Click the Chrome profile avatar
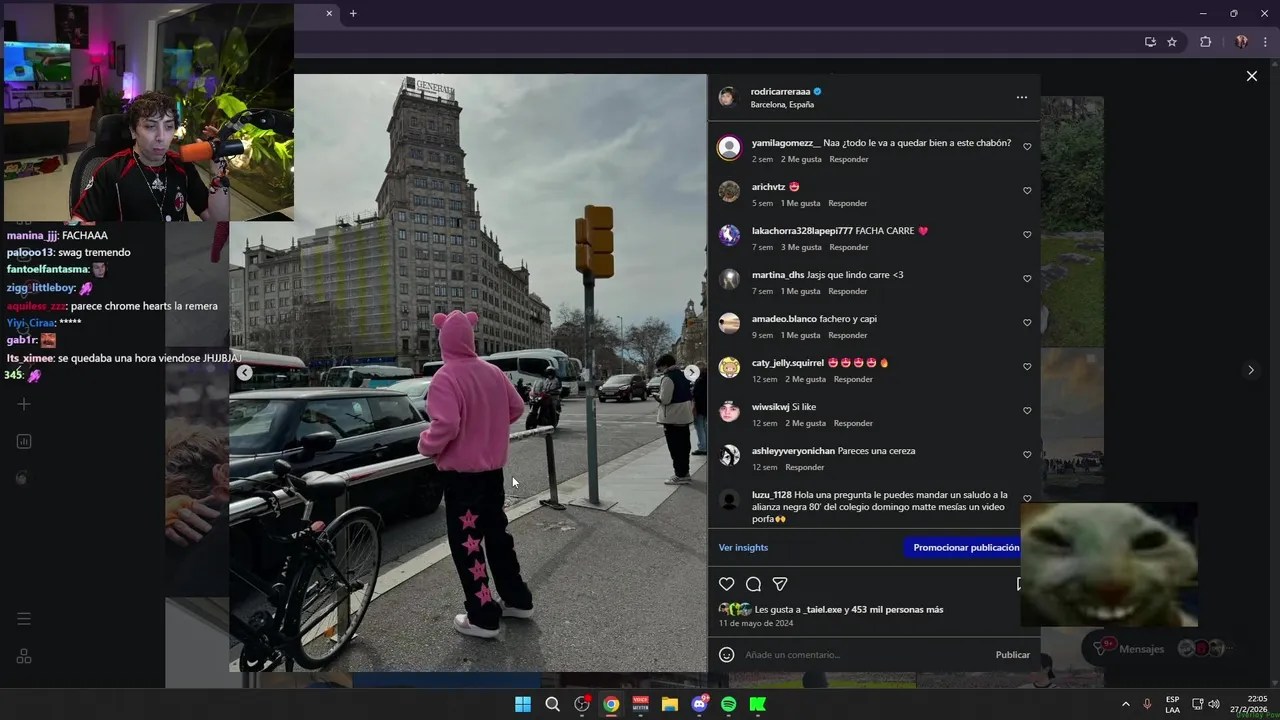This screenshot has width=1280, height=720. (1241, 42)
